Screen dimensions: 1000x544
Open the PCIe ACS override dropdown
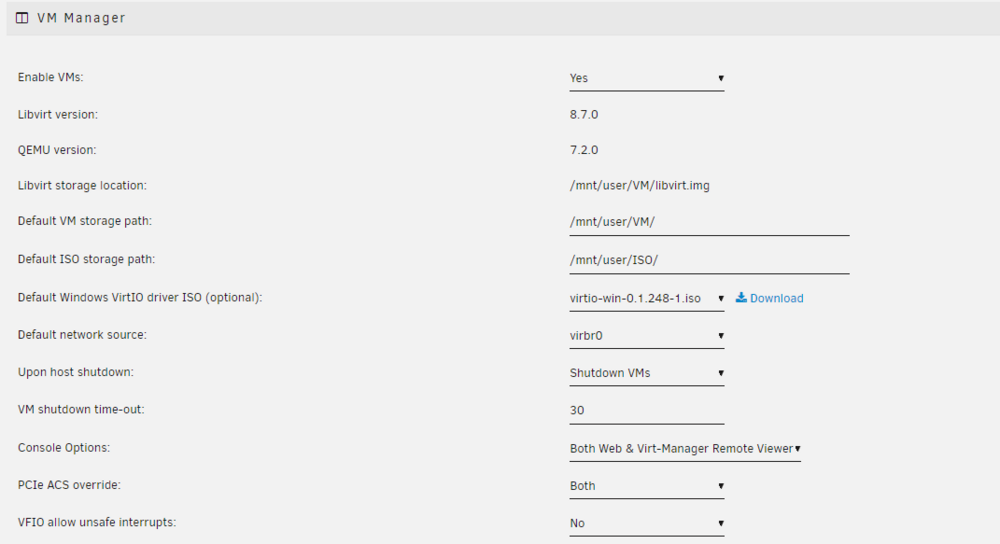647,486
